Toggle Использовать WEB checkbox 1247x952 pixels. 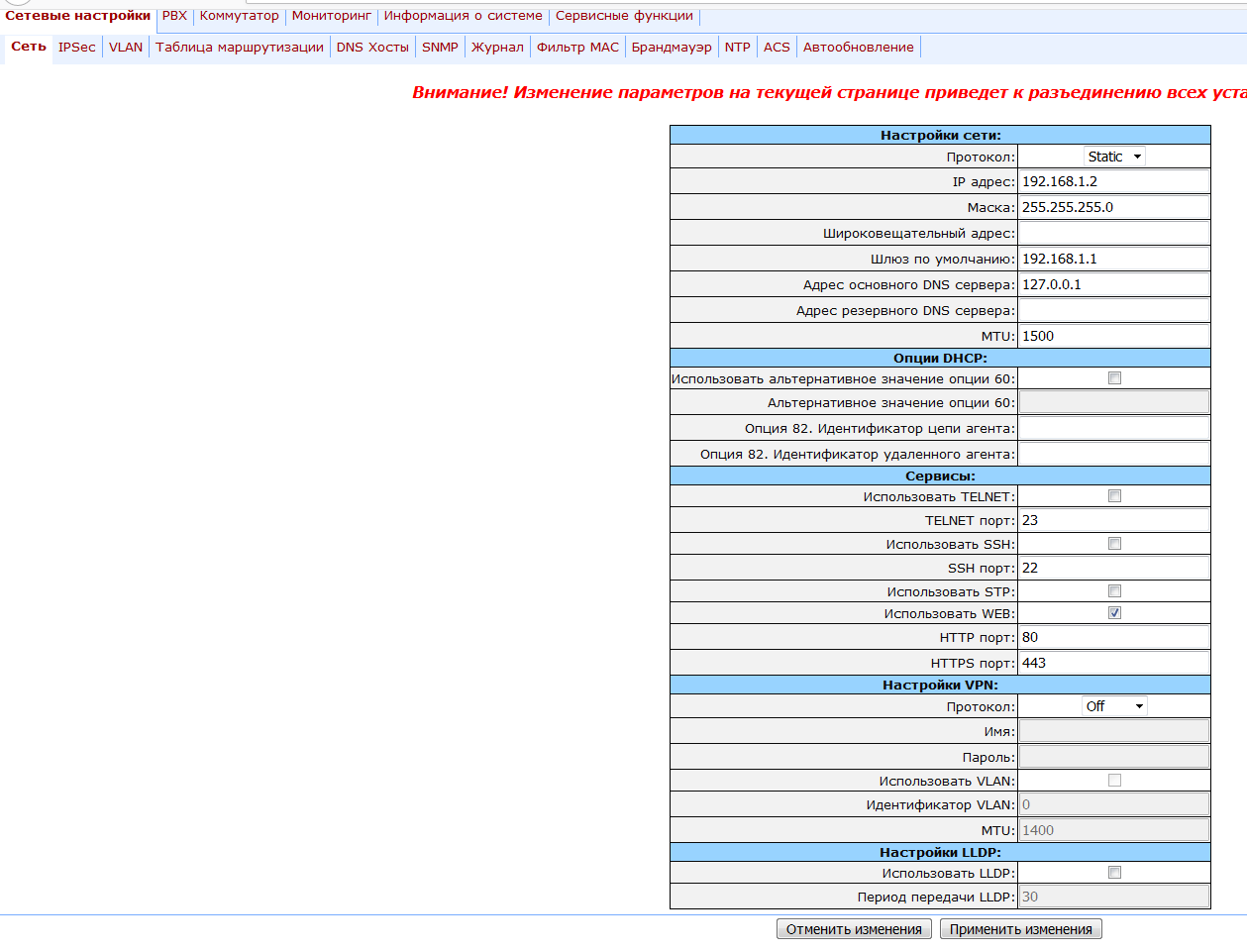[1114, 613]
